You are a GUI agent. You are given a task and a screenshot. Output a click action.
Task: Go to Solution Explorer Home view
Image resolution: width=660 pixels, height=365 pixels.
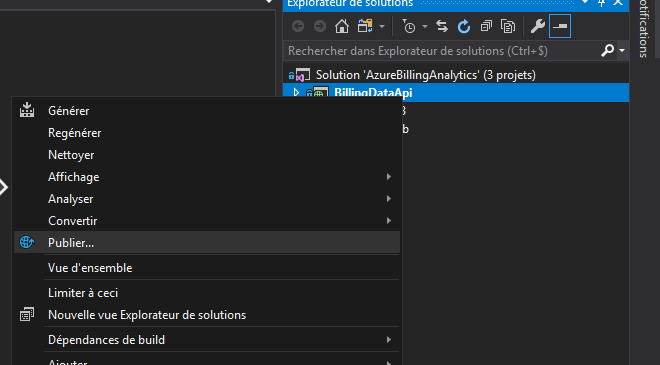(x=342, y=26)
